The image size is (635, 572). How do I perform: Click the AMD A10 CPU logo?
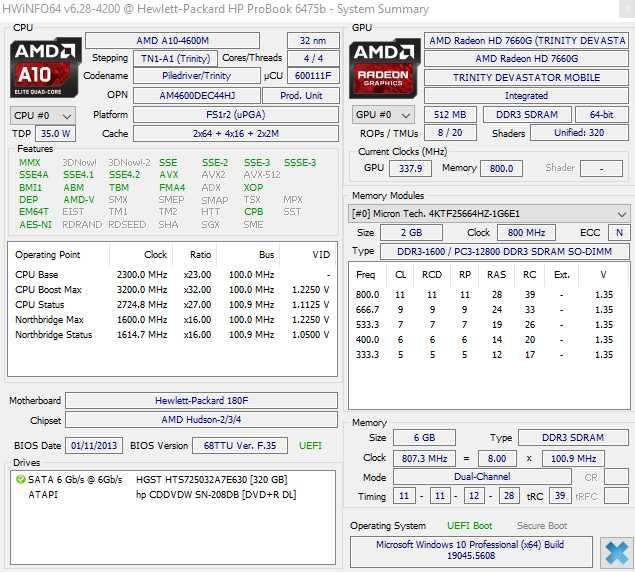coord(45,68)
